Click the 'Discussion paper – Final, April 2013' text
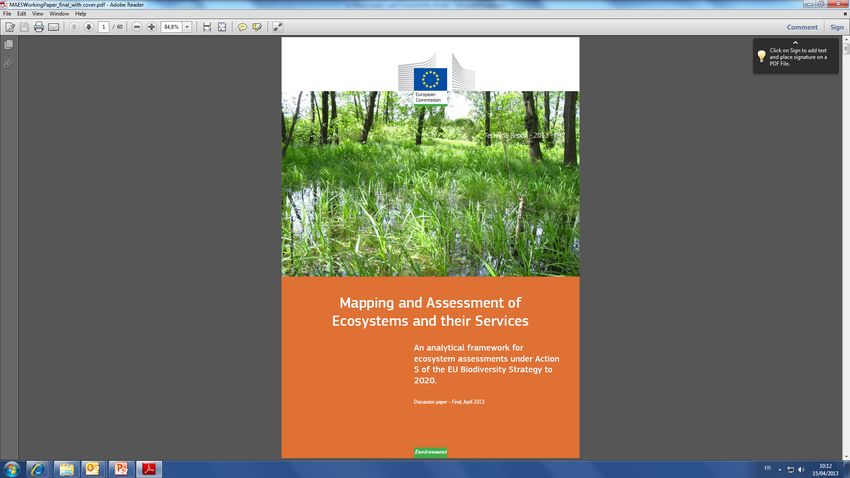This screenshot has height=478, width=850. (449, 402)
